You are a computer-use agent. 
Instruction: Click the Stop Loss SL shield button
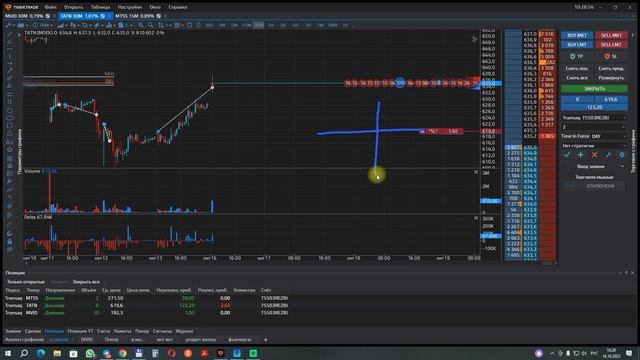tap(611, 56)
